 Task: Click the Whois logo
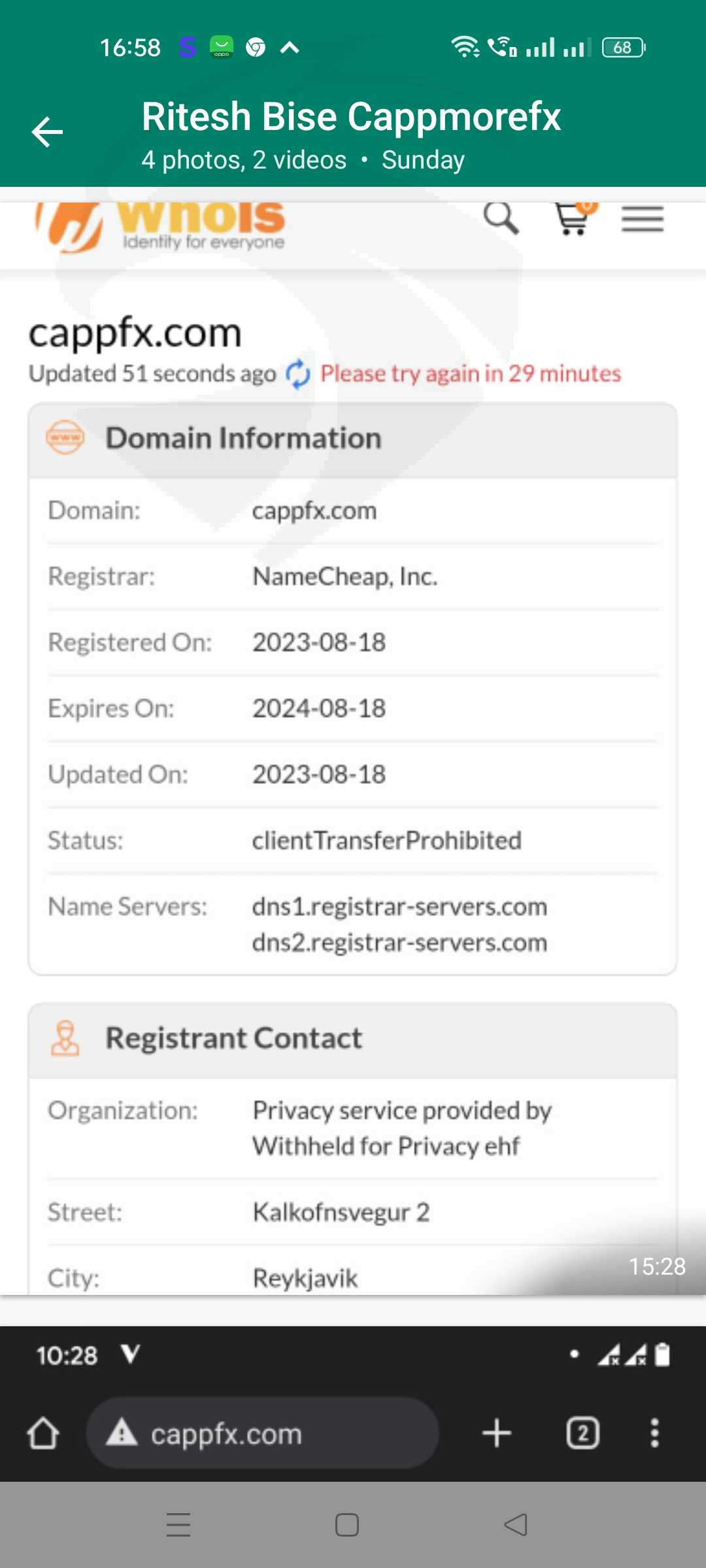pos(161,225)
